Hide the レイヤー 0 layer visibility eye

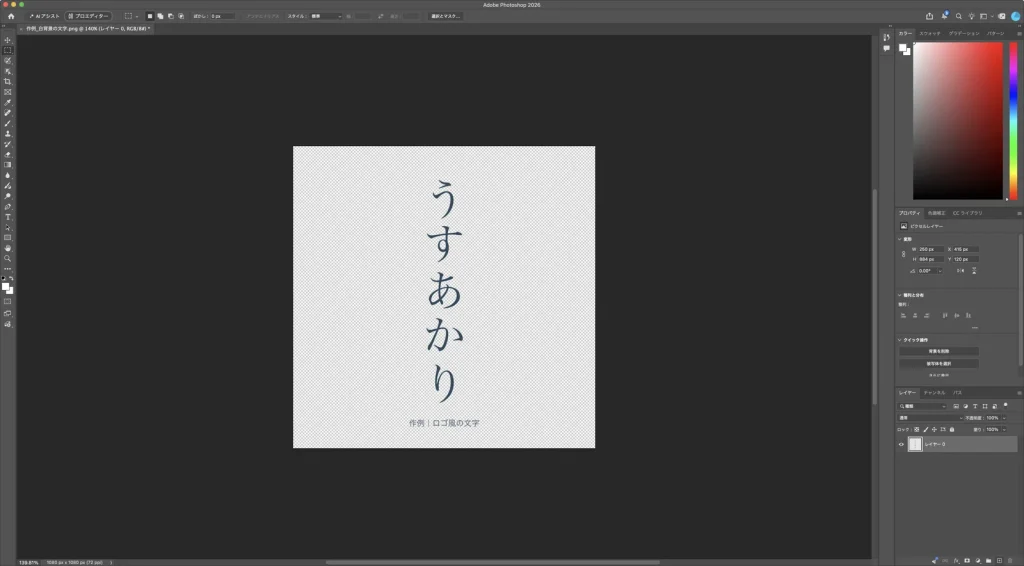coord(901,445)
